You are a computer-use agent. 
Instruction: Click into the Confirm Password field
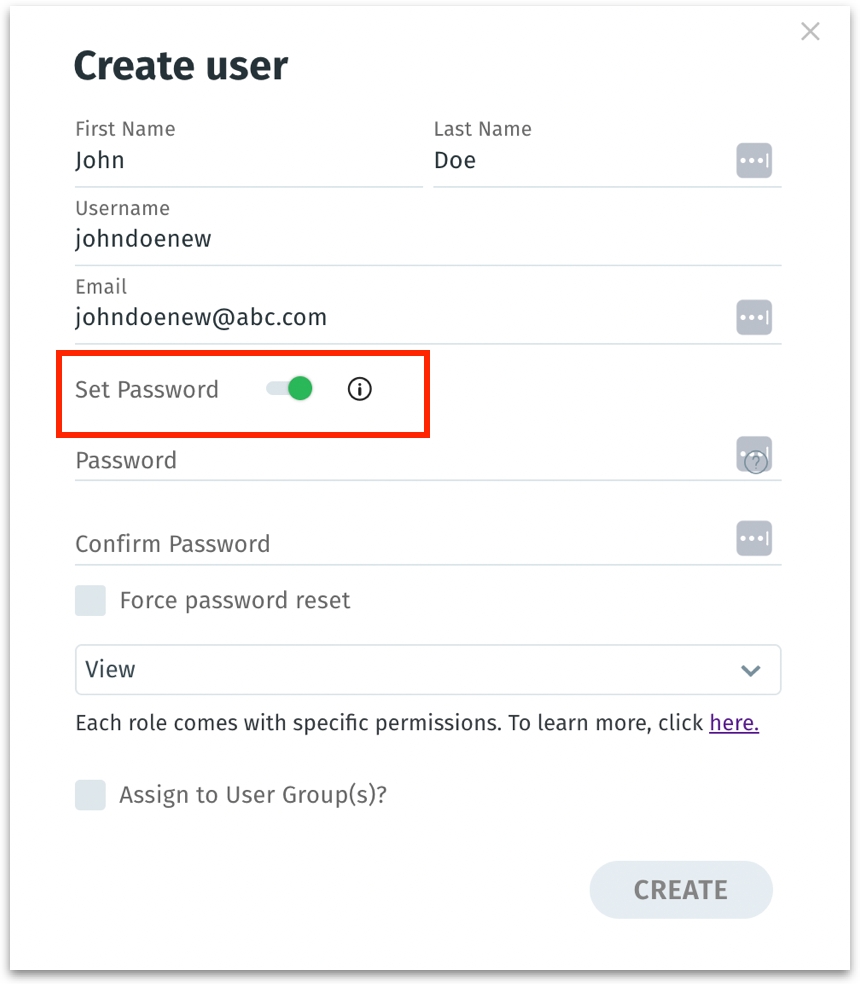[400, 544]
